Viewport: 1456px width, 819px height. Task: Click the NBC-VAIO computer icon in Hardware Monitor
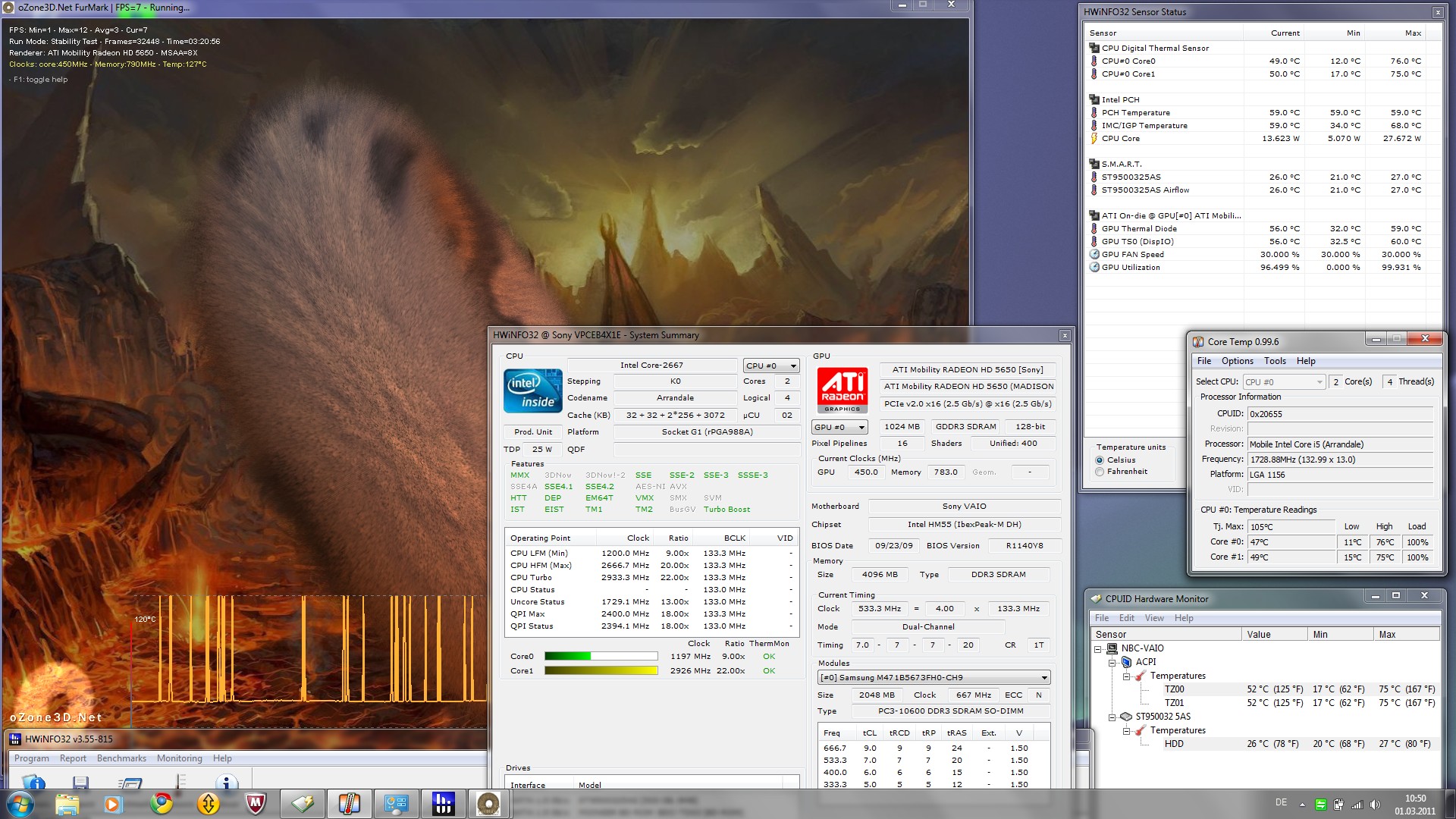coord(1112,648)
